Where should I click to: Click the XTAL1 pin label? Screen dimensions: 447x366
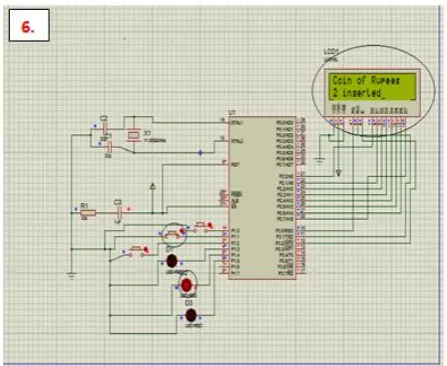(237, 123)
